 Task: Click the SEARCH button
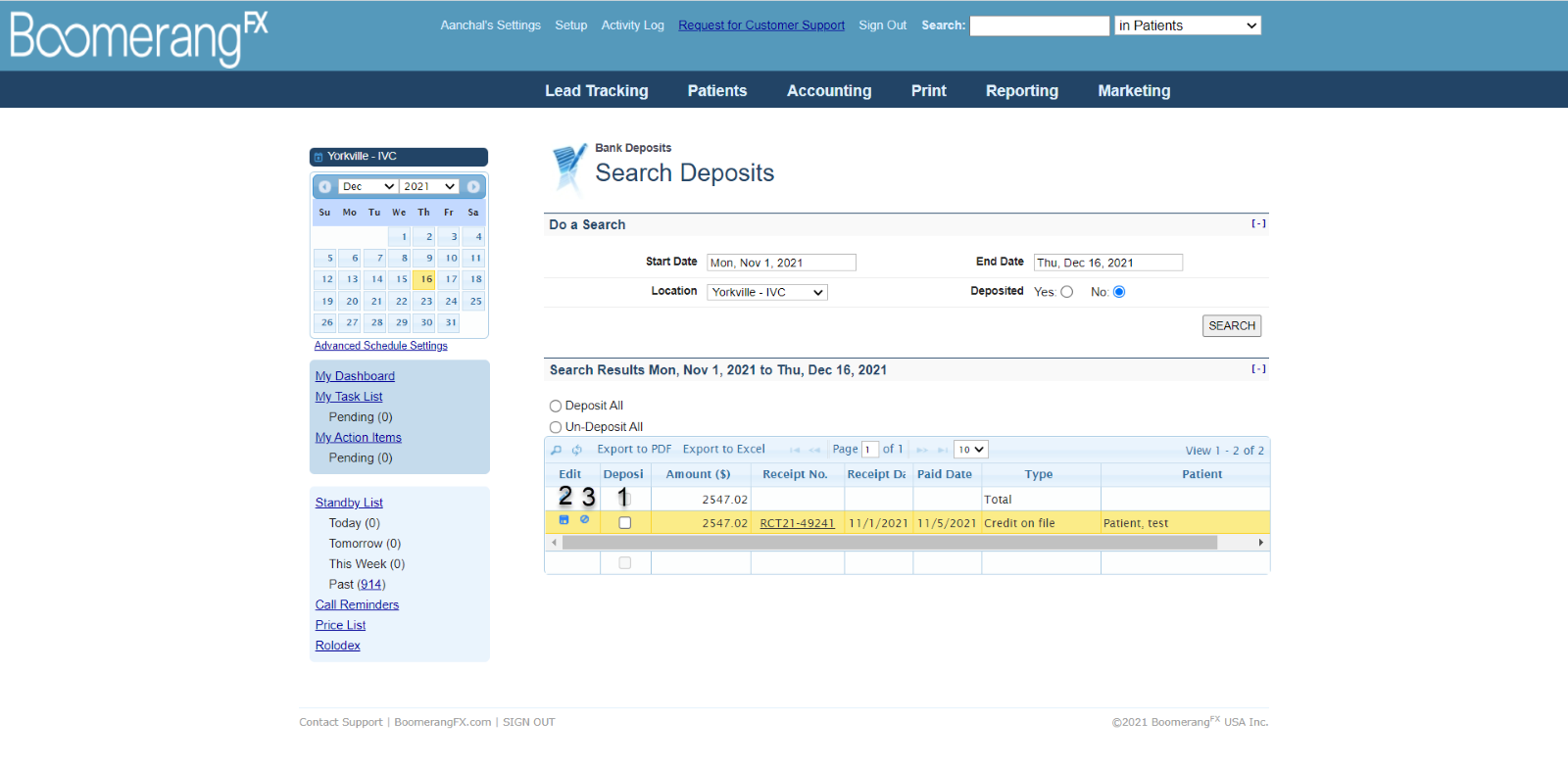pyautogui.click(x=1231, y=325)
